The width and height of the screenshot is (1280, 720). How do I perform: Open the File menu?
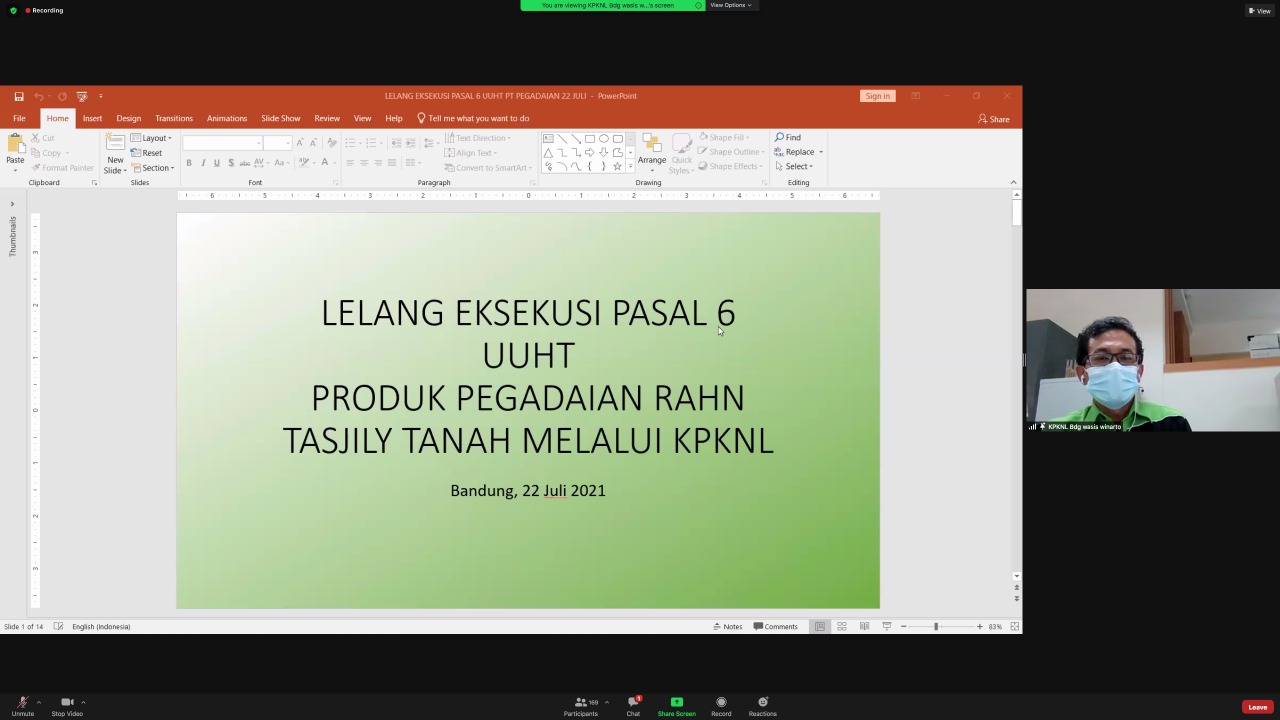[x=19, y=118]
